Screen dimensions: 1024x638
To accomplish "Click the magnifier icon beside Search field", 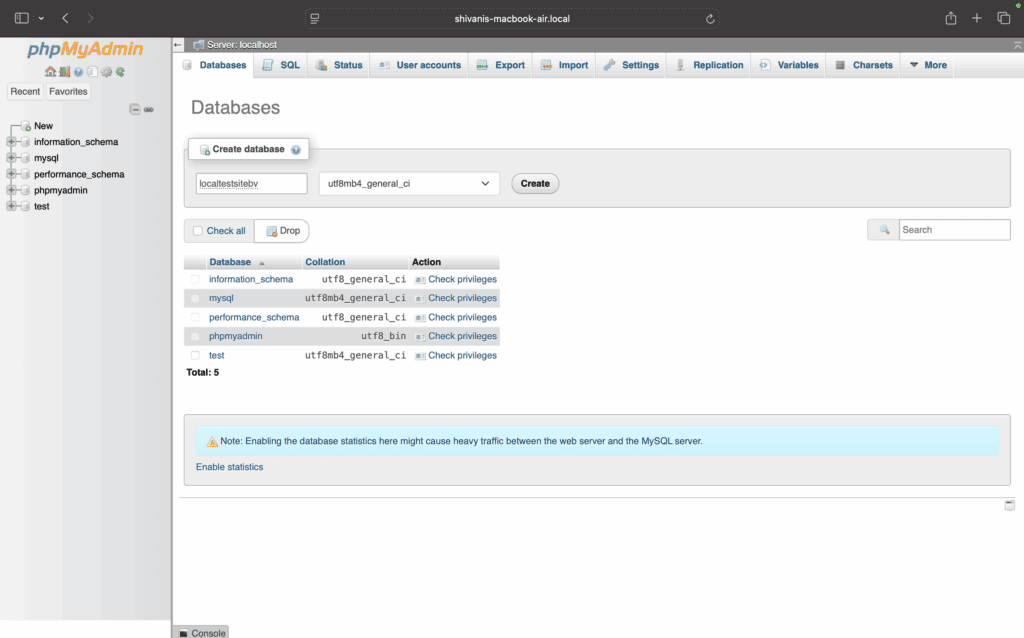I will (x=884, y=230).
